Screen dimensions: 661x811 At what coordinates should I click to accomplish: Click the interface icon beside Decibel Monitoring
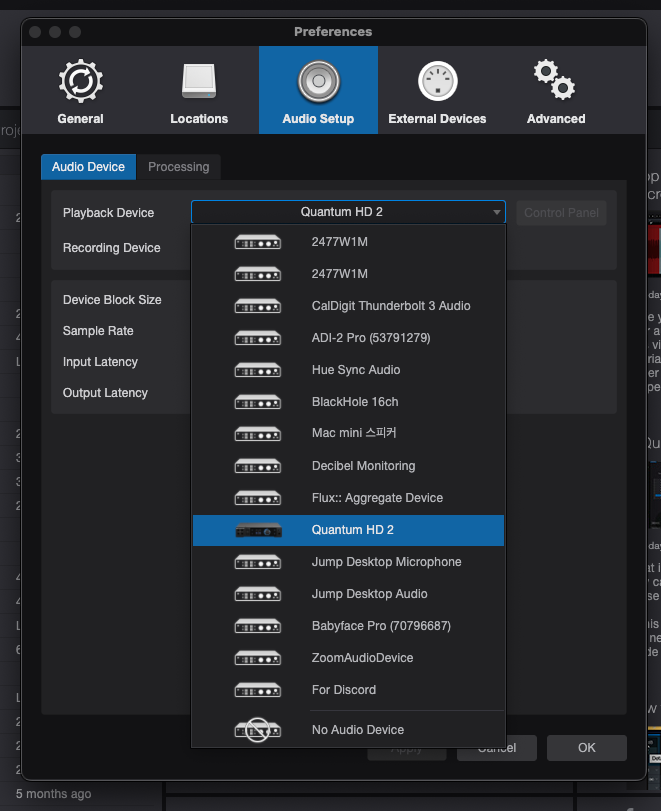(258, 465)
